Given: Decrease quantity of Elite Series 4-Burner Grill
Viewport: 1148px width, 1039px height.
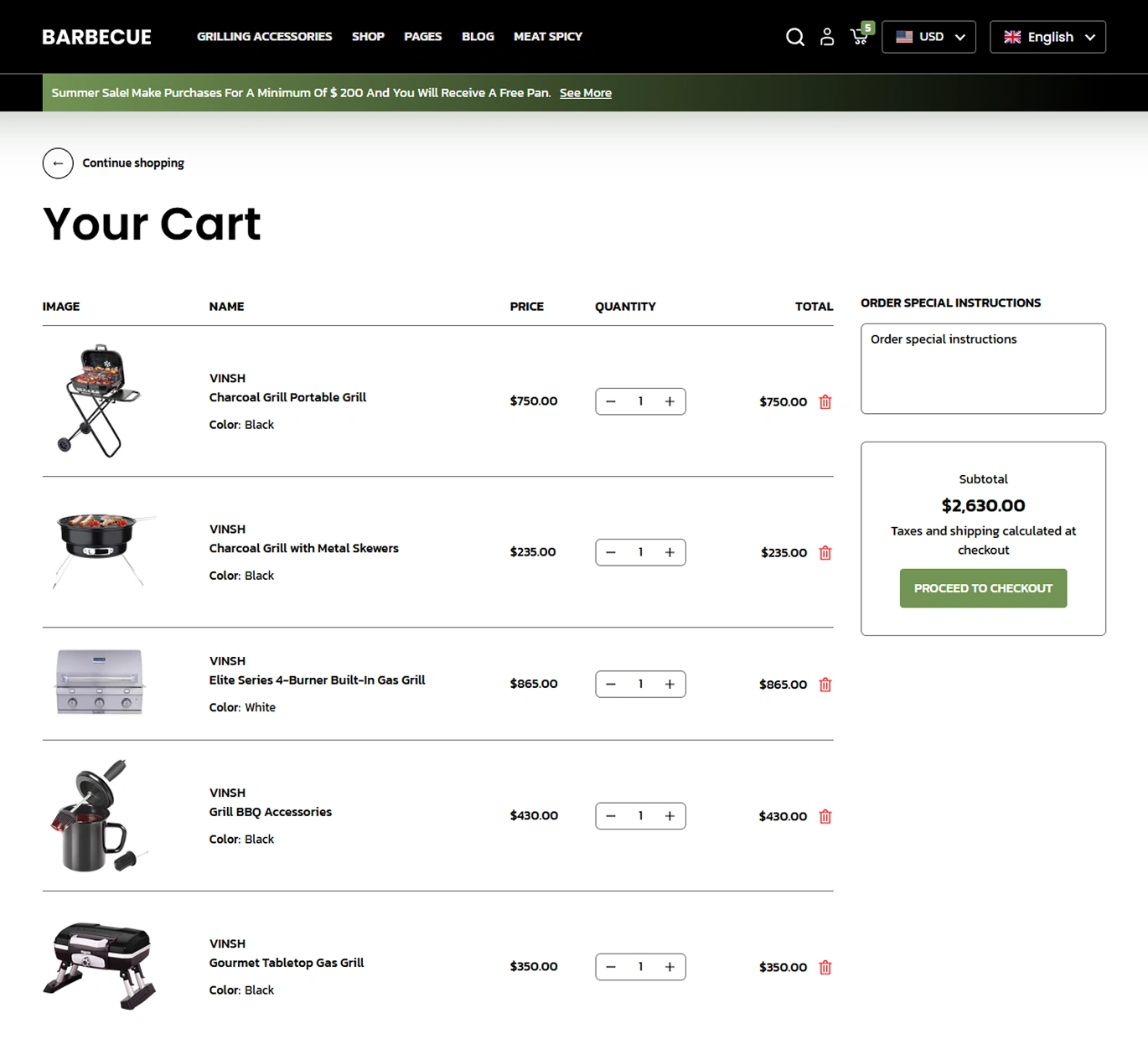Looking at the screenshot, I should click(x=611, y=684).
